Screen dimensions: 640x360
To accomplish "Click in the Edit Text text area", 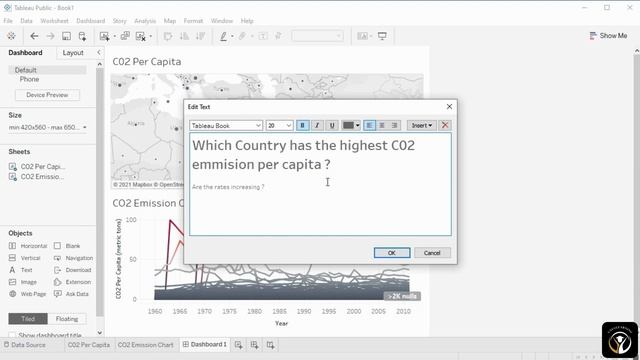I will click(320, 184).
